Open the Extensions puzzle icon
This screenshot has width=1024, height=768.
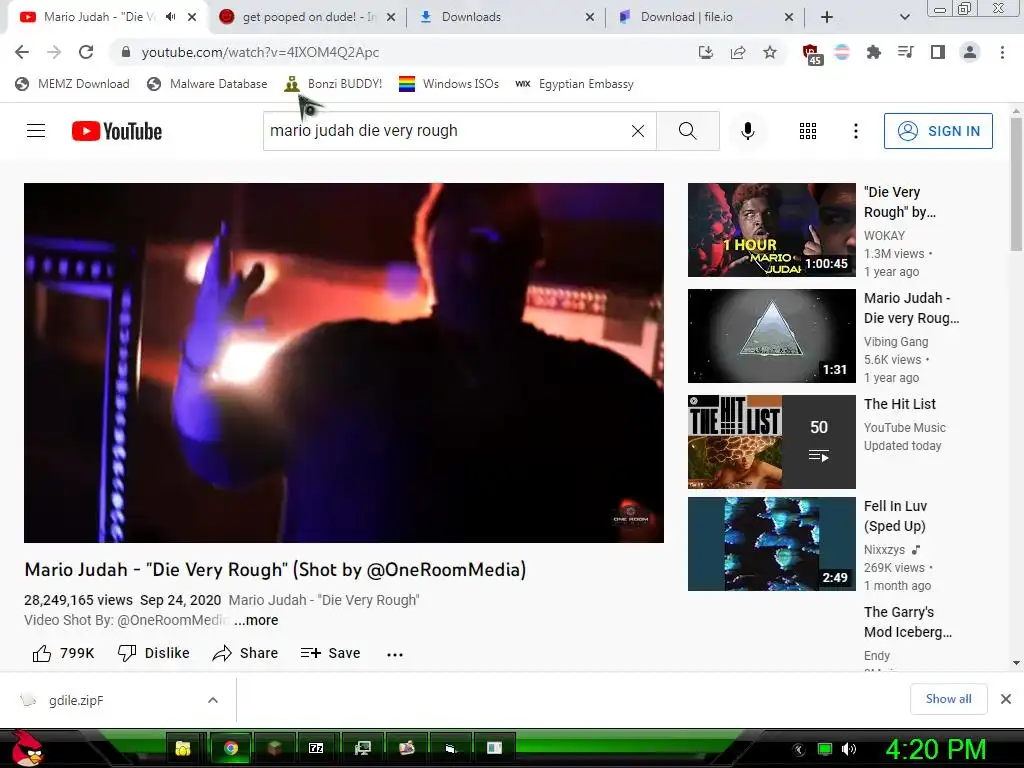click(874, 52)
